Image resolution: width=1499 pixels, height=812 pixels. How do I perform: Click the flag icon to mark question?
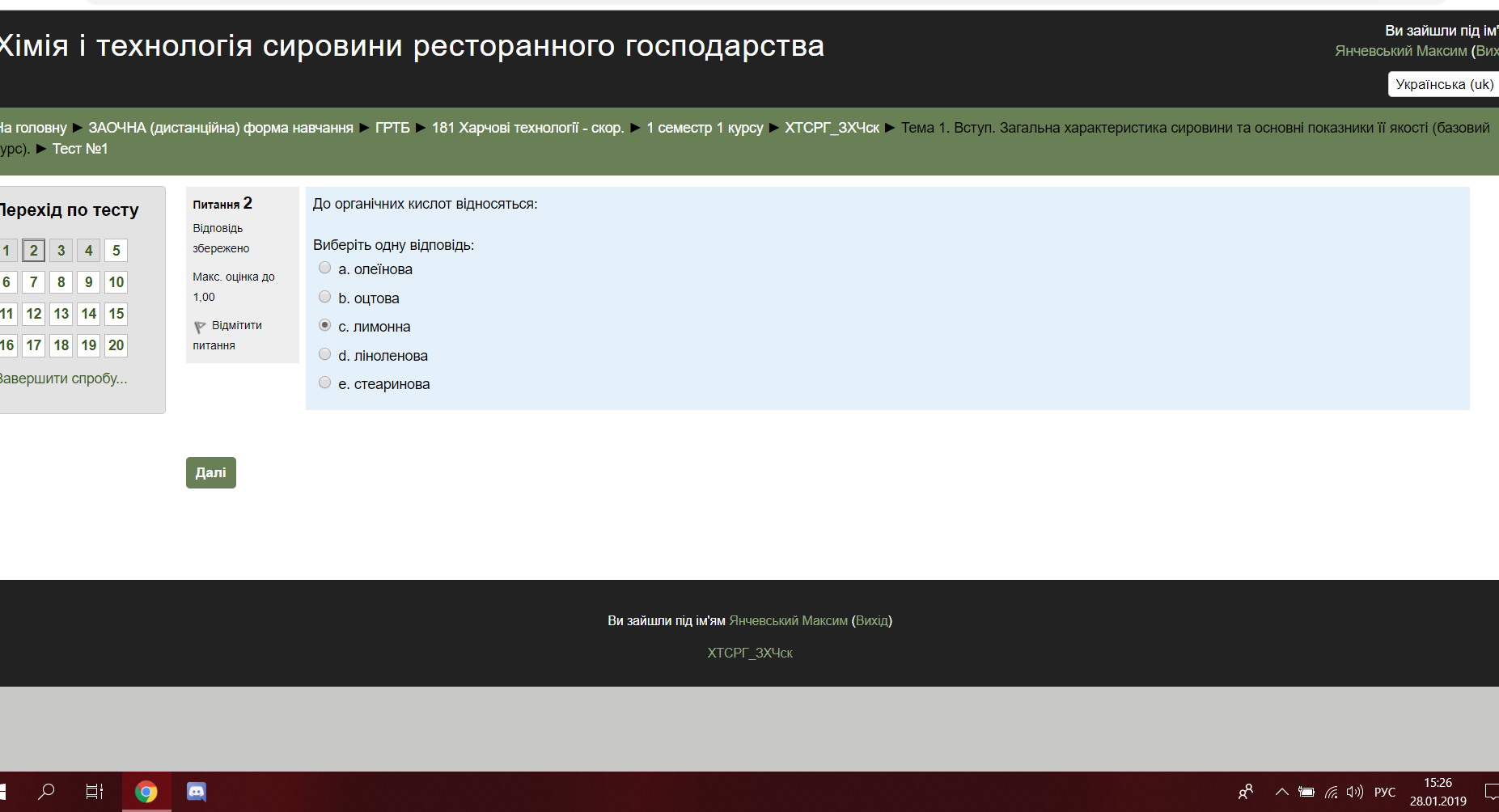click(x=200, y=327)
